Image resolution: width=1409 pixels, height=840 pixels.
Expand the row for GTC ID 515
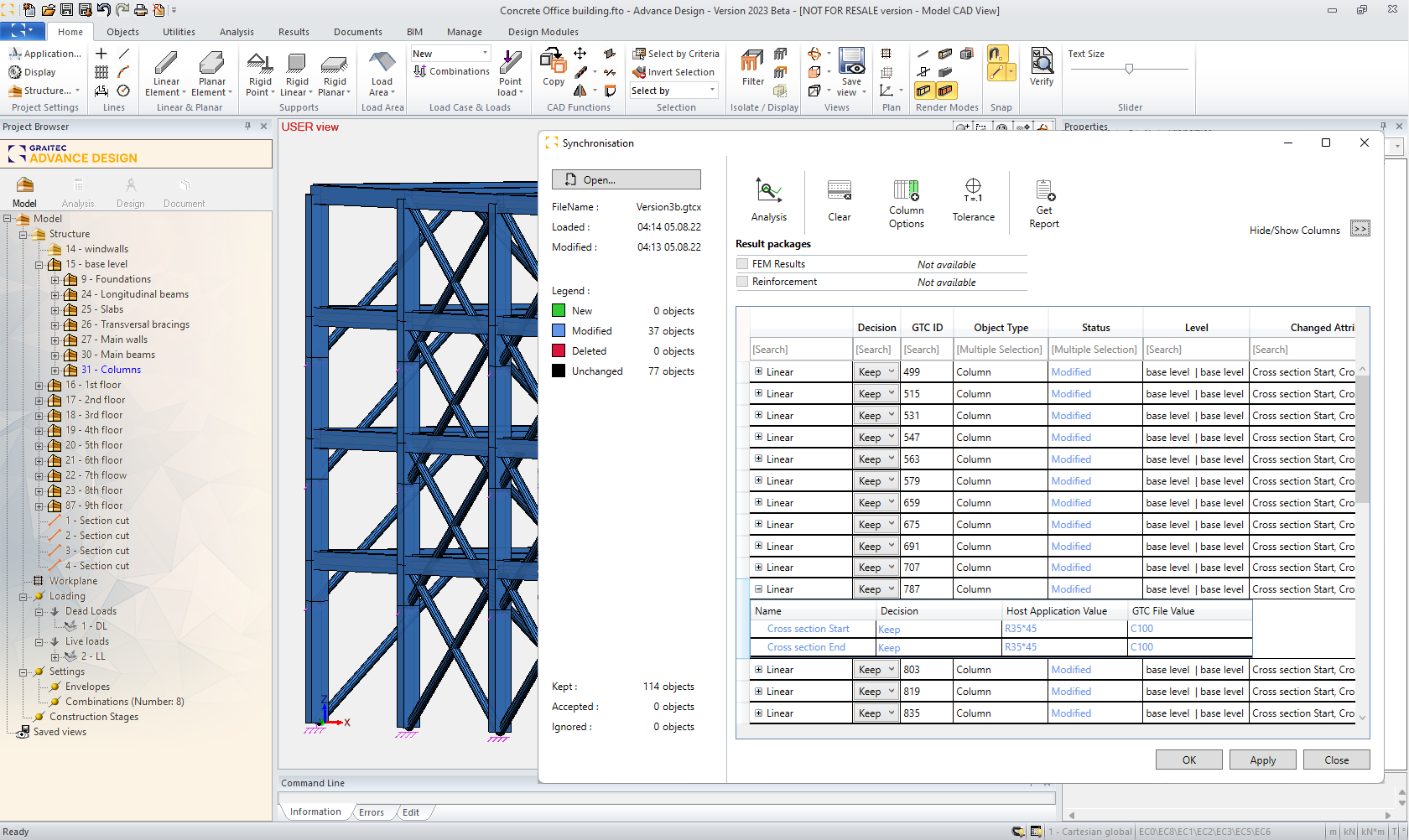click(758, 393)
